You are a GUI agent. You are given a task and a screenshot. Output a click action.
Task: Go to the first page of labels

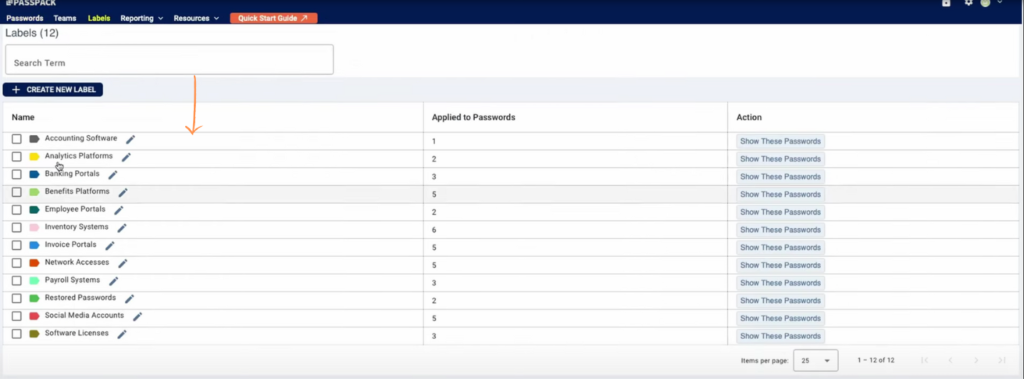pos(924,360)
